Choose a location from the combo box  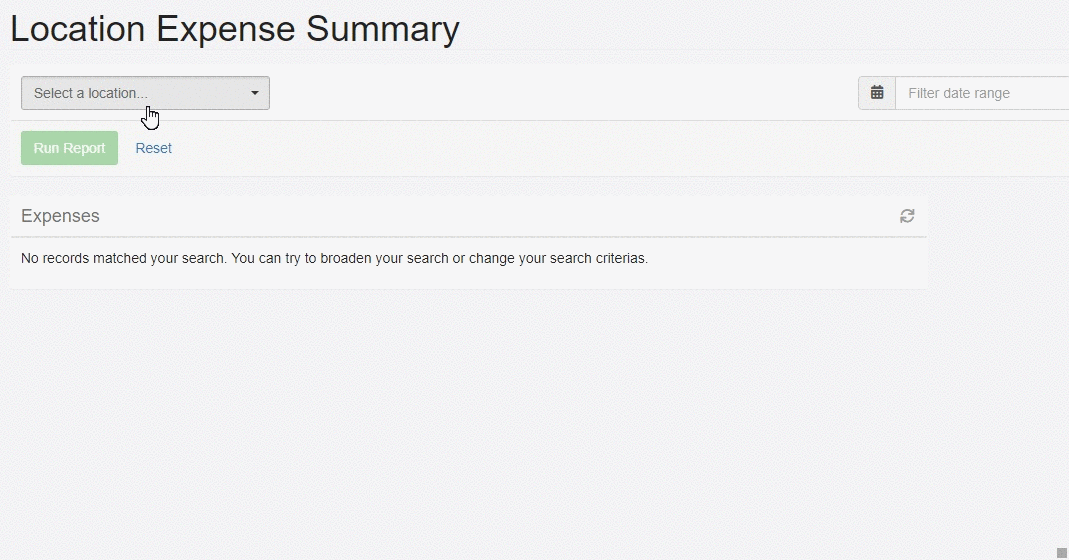(x=145, y=93)
